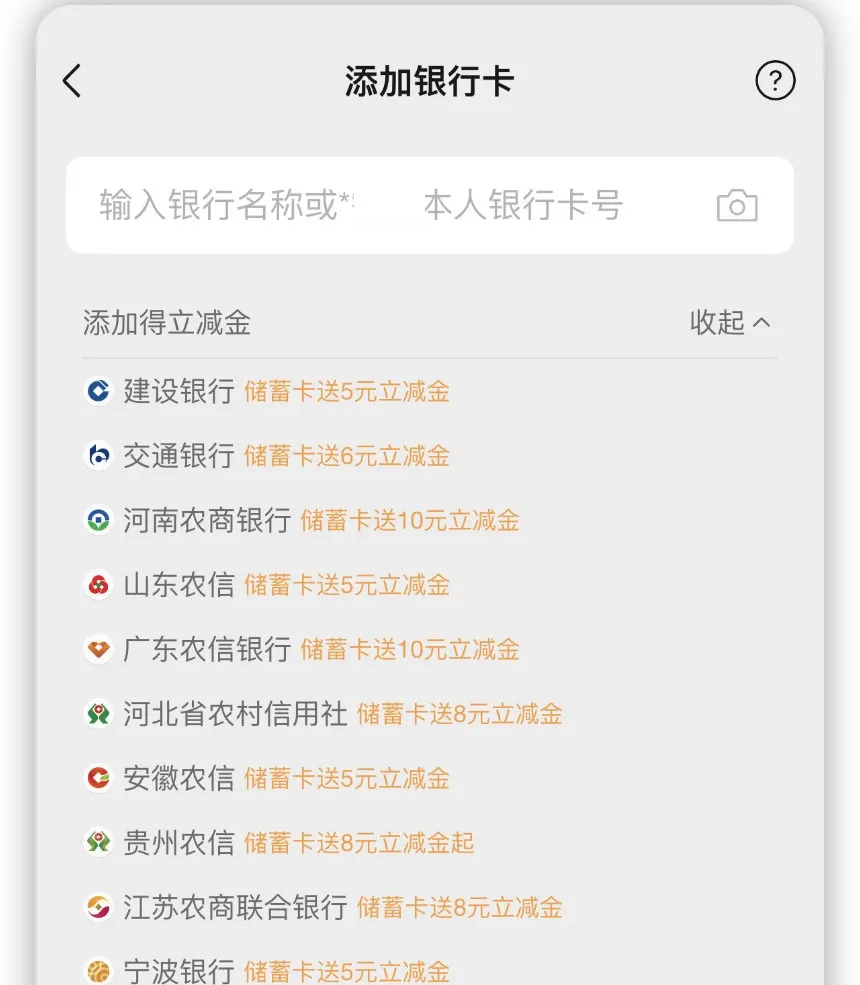
Task: Open 河北省农村信用社 储蓄卡送8元立减金 offer
Action: click(460, 714)
